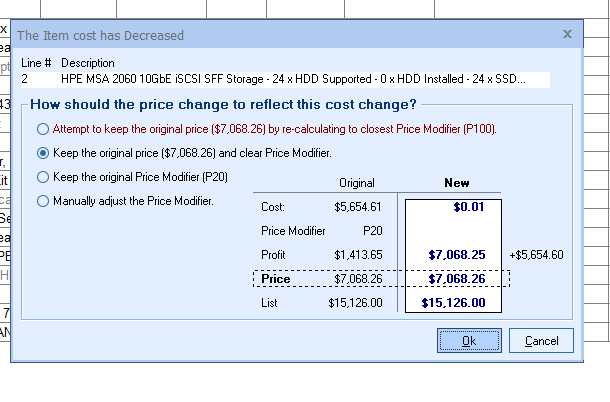Click the 'New' column header
This screenshot has width=610, height=402.
coord(456,184)
